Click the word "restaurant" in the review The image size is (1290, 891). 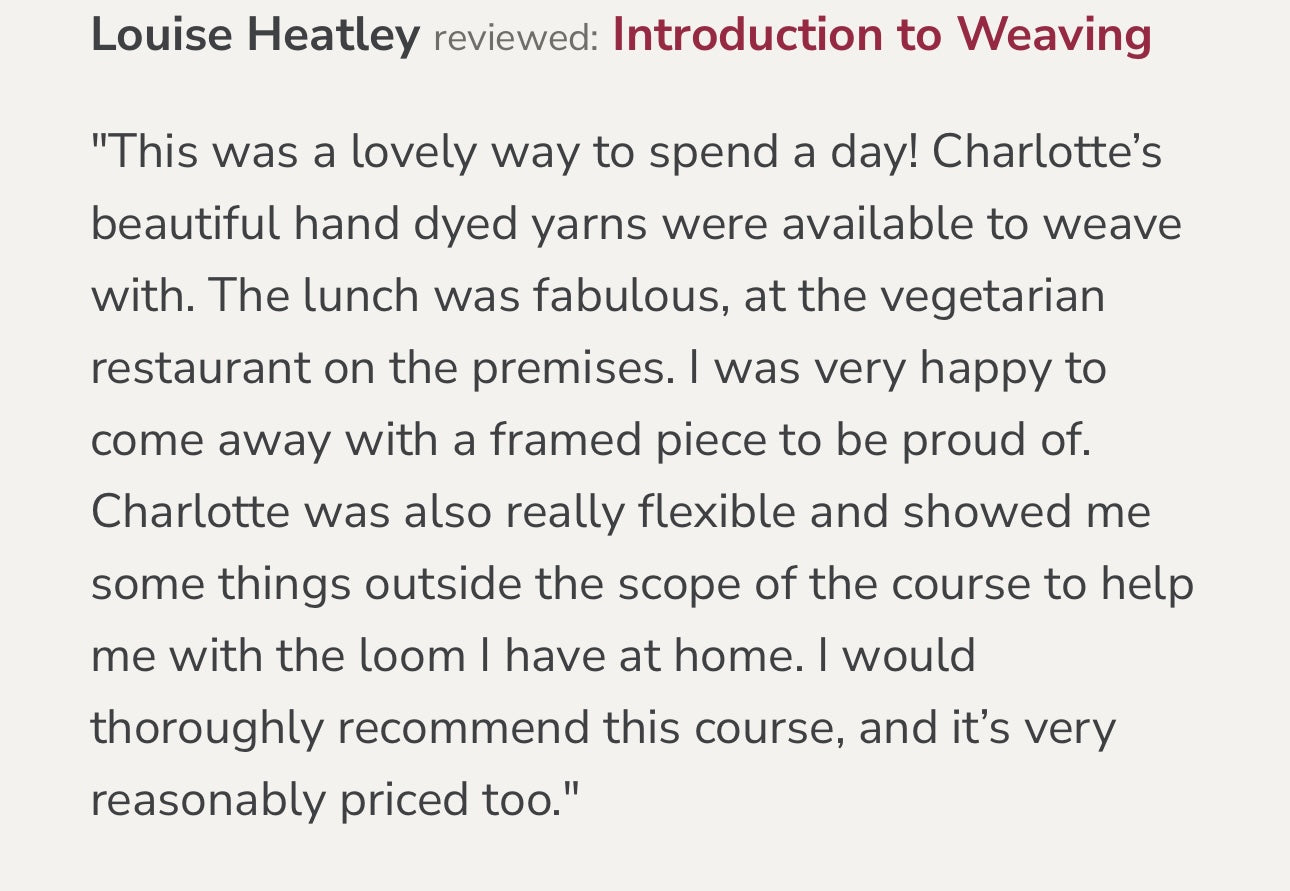(x=200, y=369)
